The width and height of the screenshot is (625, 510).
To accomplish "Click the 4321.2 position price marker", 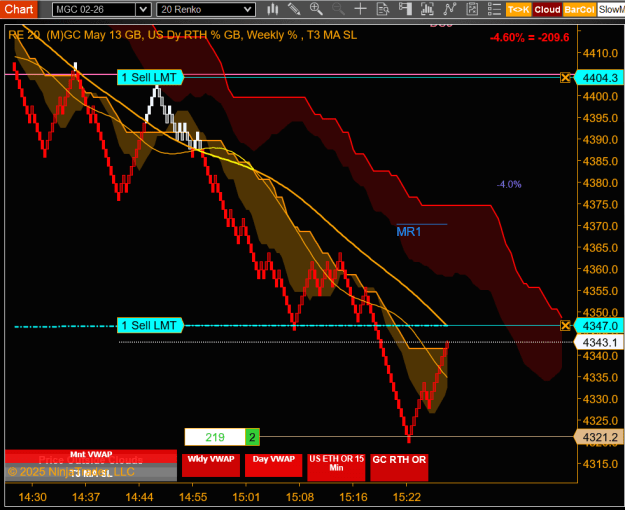I will pos(599,437).
